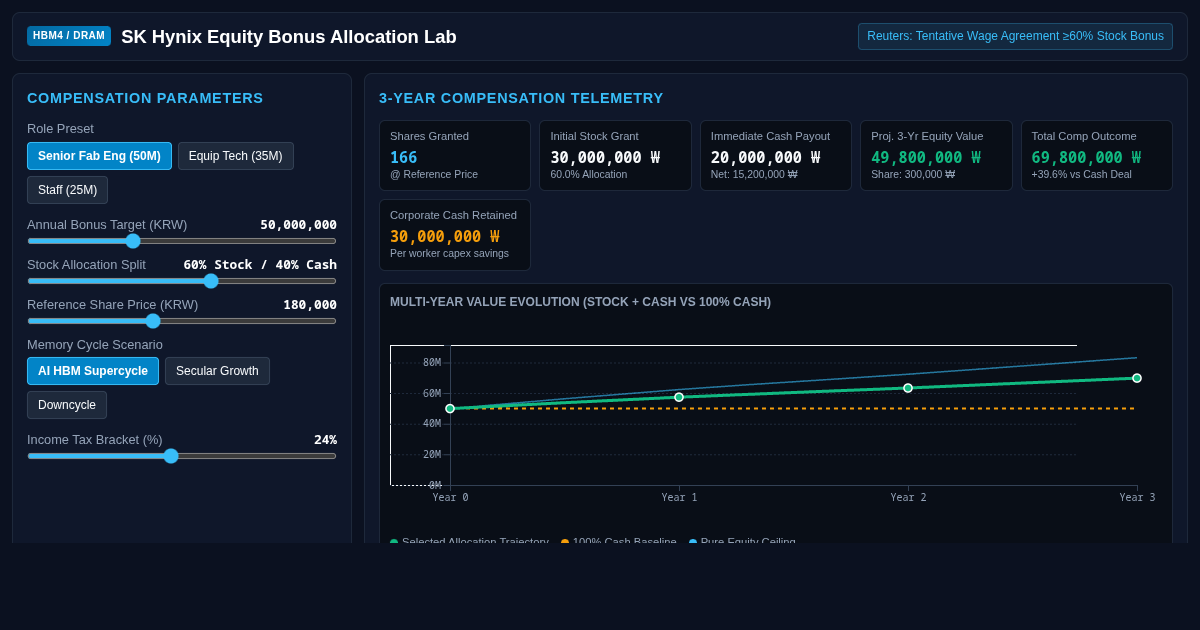1200x630 pixels.
Task: Choose the Staff (25M) preset
Action: (x=67, y=190)
